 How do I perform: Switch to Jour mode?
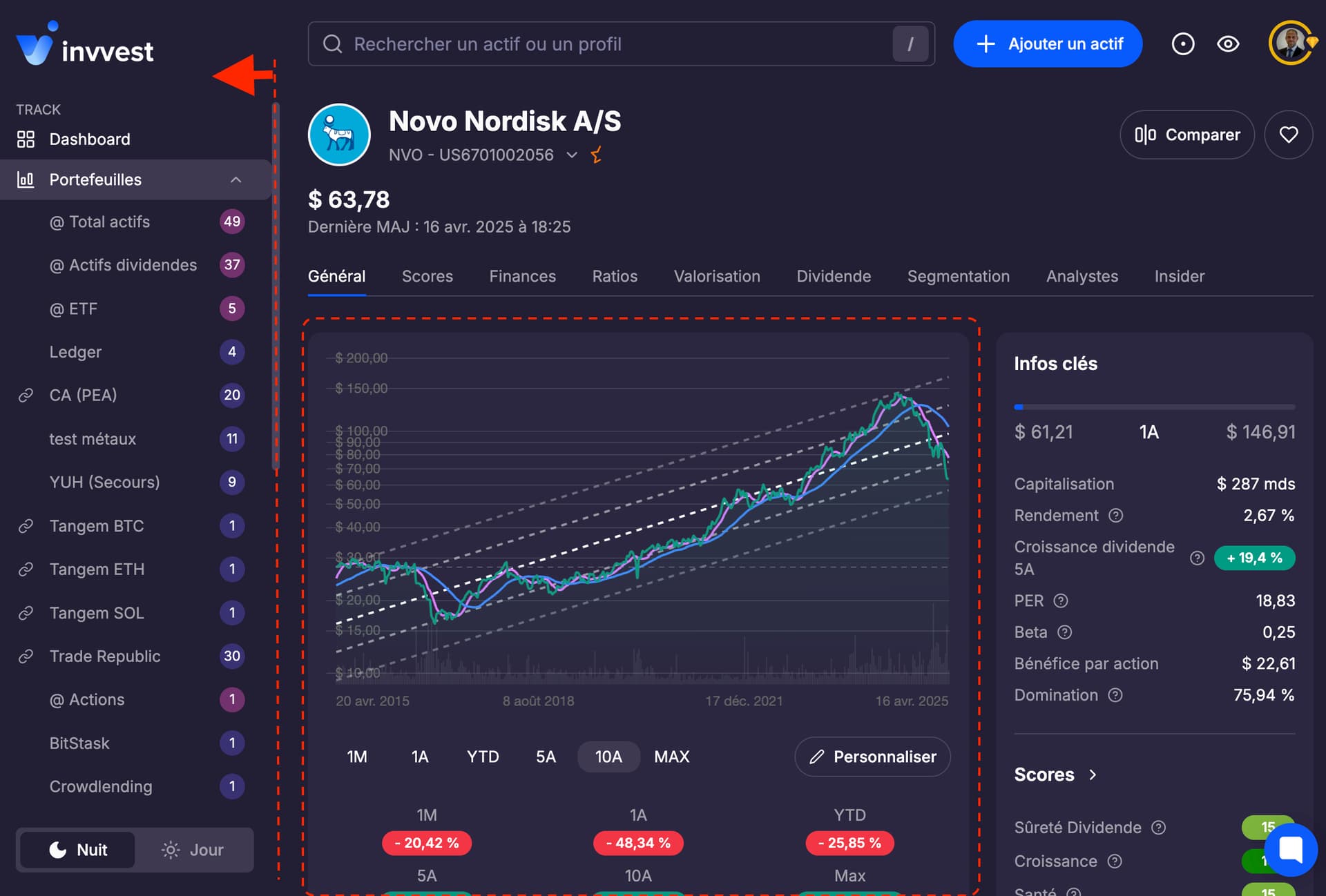[x=193, y=850]
